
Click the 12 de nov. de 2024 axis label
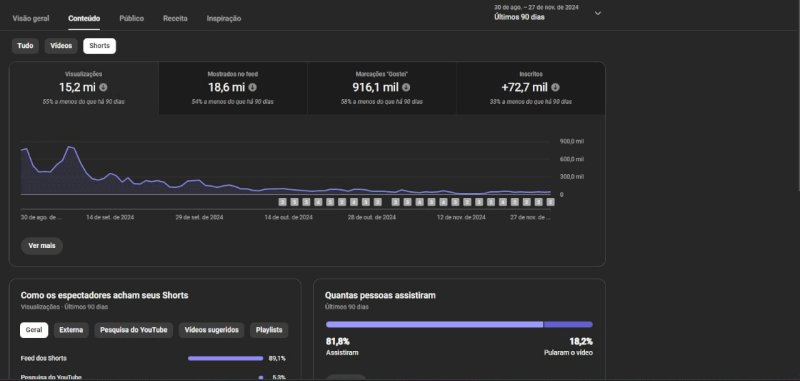[461, 217]
